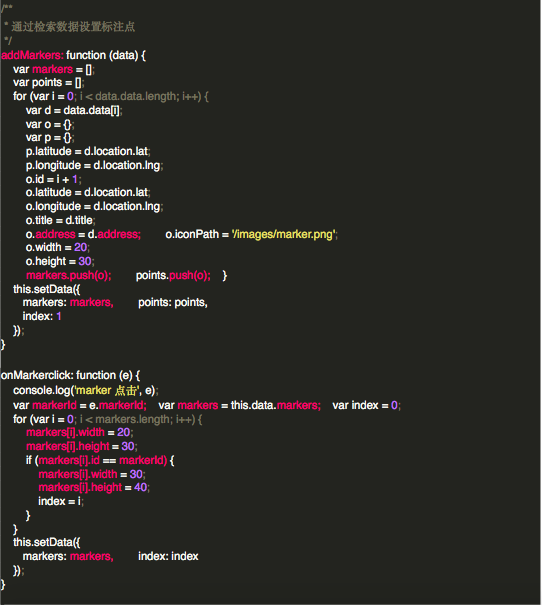The image size is (542, 605).
Task: Click the line 'var points = [];'
Action: pos(49,83)
